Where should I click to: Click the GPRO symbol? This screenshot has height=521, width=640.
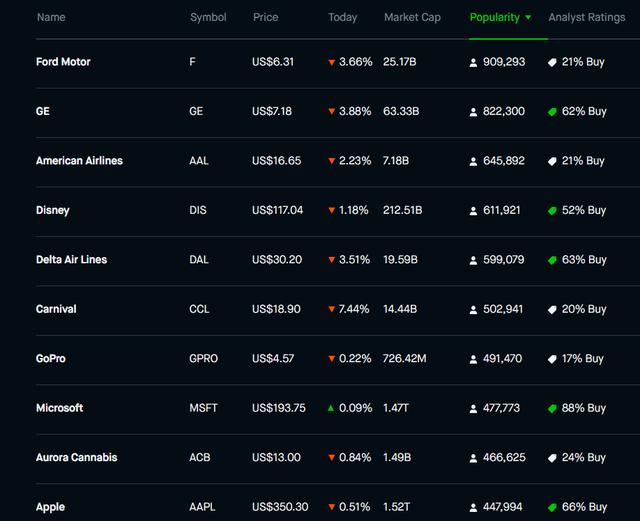(x=203, y=358)
